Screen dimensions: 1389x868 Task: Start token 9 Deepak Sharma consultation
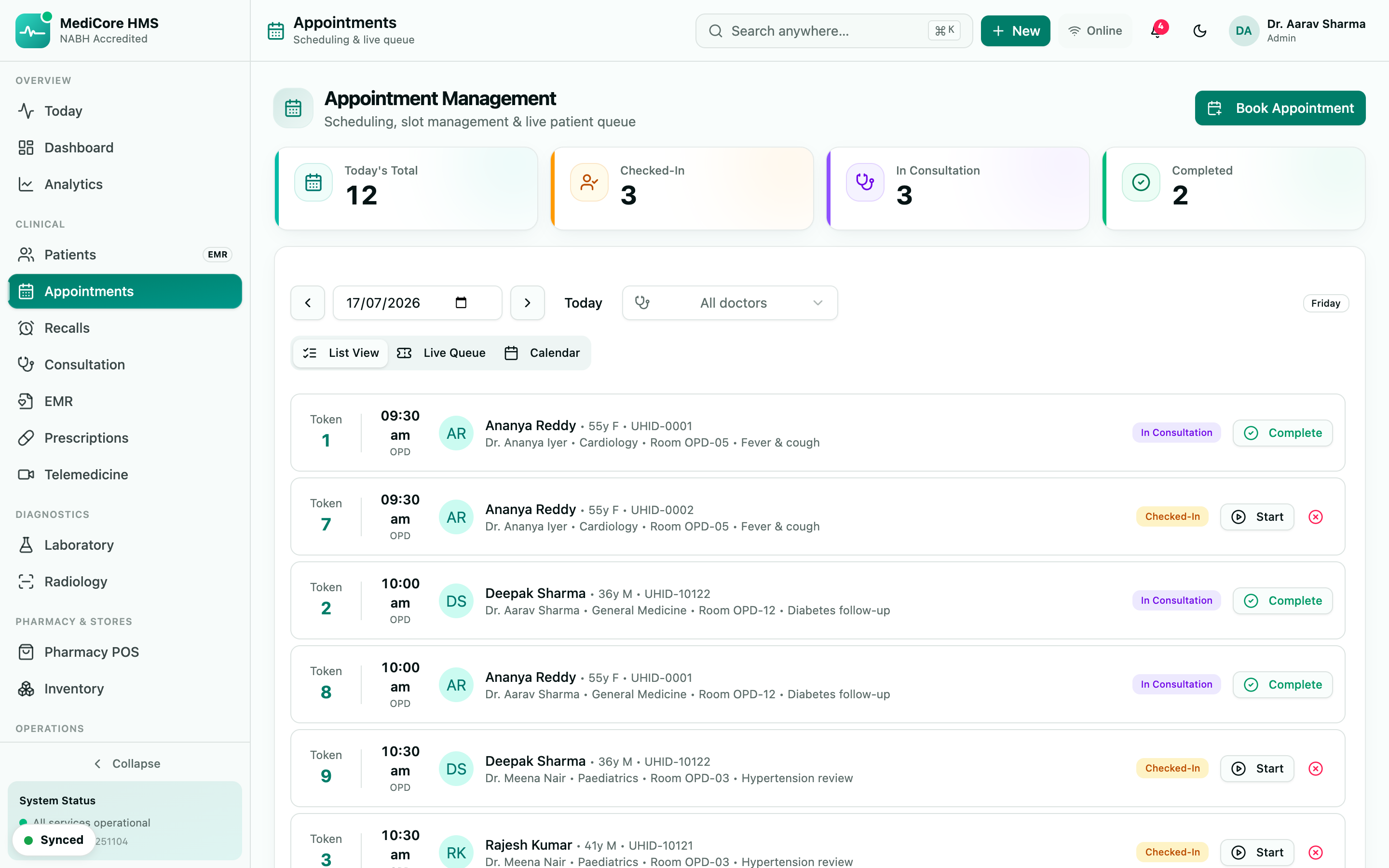pos(1257,768)
